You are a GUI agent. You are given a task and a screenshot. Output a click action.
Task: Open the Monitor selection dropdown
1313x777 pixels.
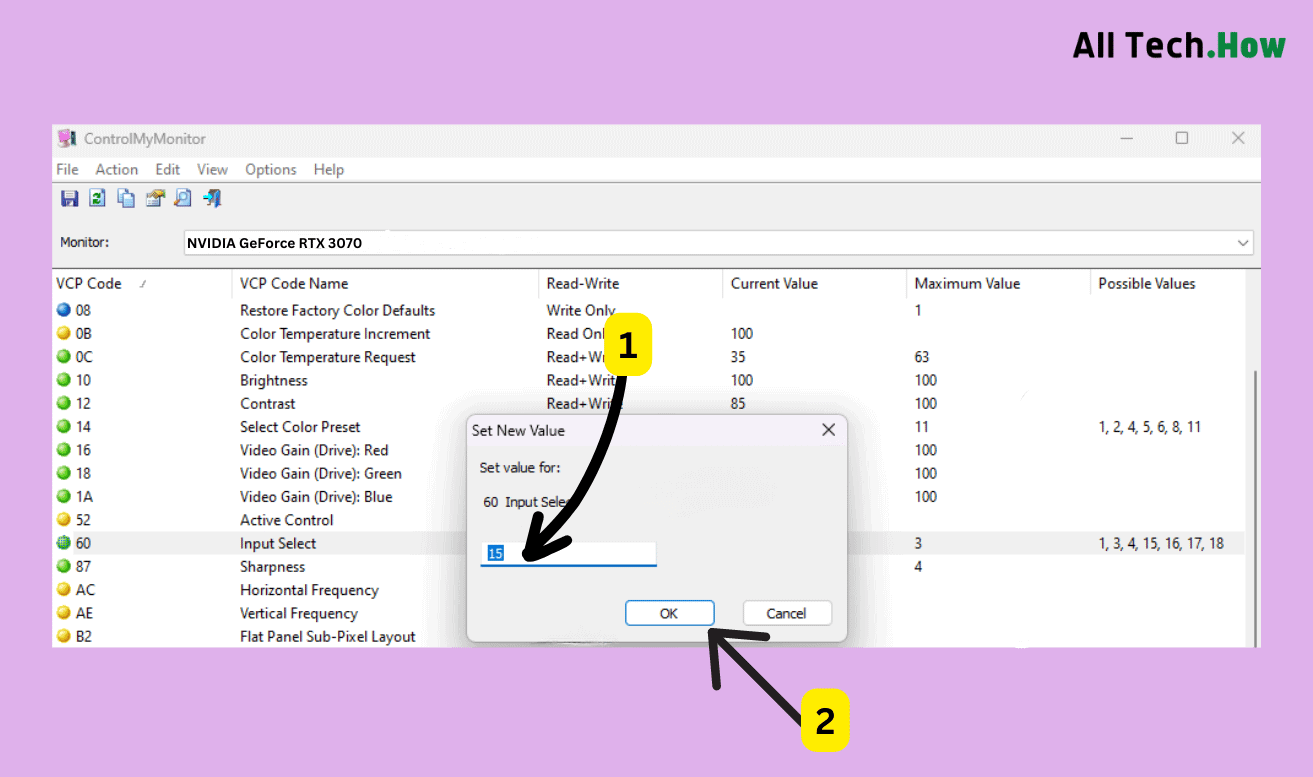click(1243, 242)
